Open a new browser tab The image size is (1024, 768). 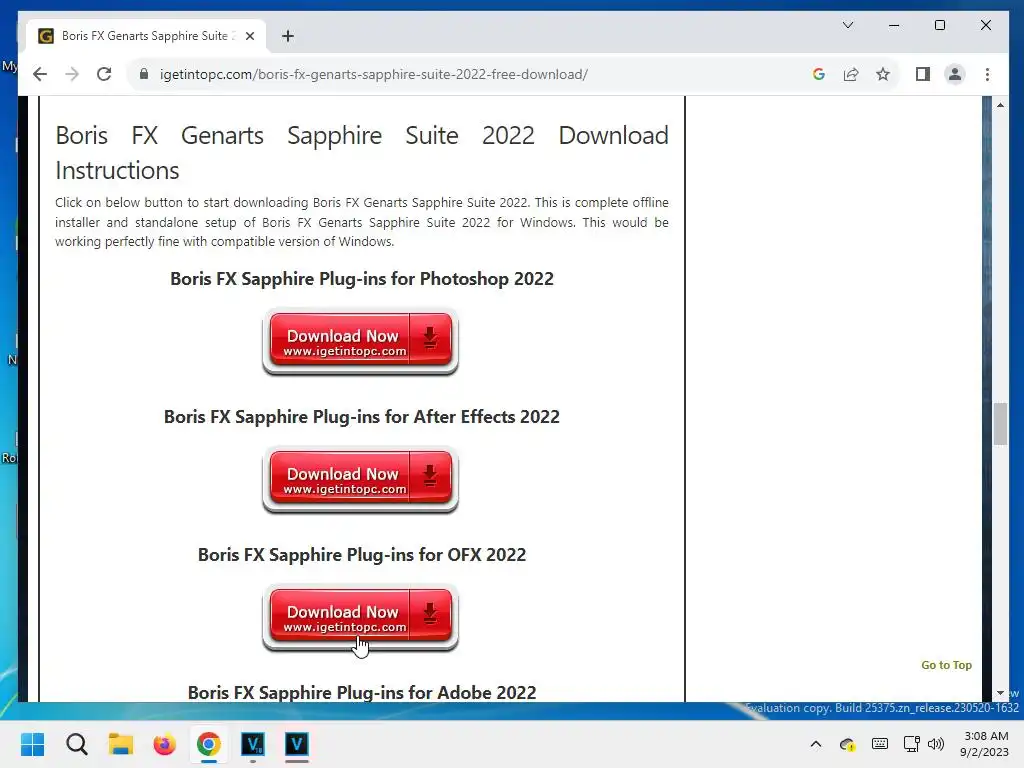point(287,36)
